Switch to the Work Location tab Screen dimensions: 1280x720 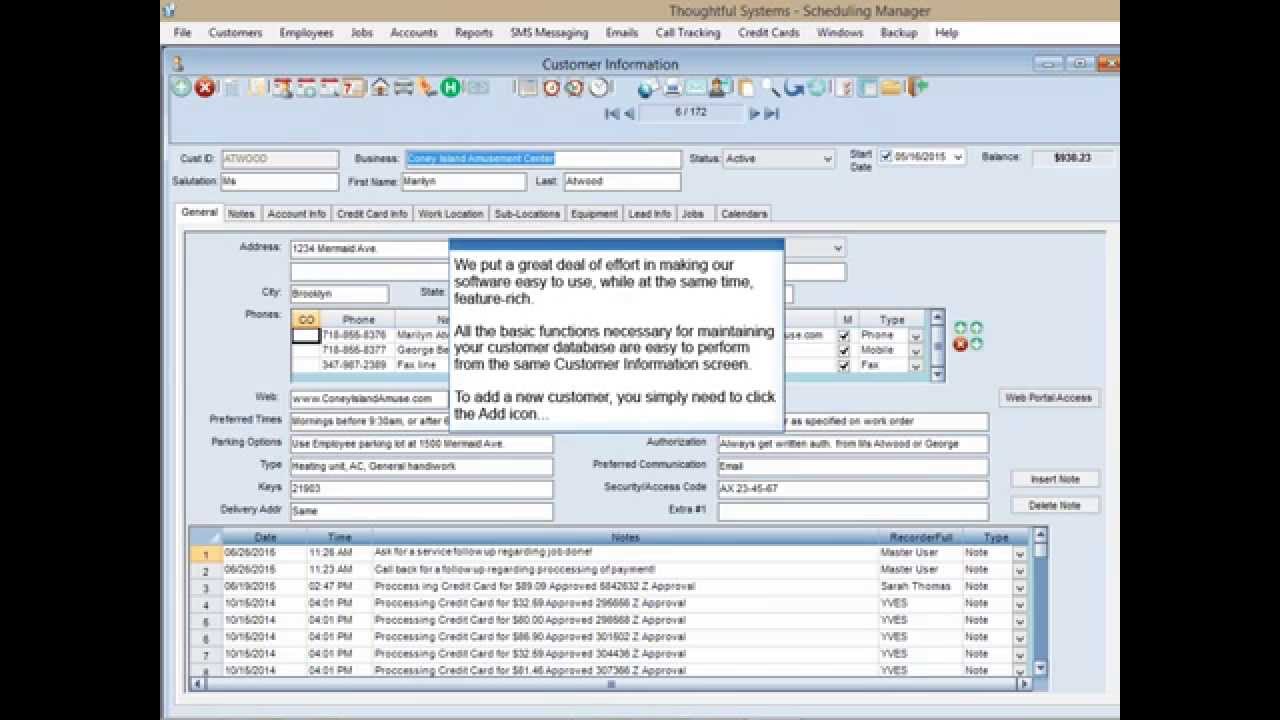tap(450, 214)
